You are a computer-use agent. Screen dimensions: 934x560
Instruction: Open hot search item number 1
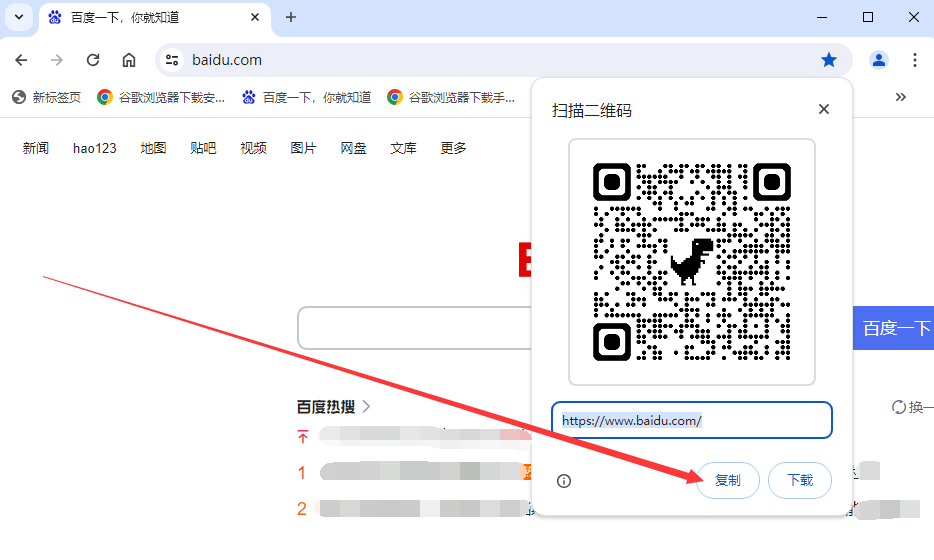[413, 472]
